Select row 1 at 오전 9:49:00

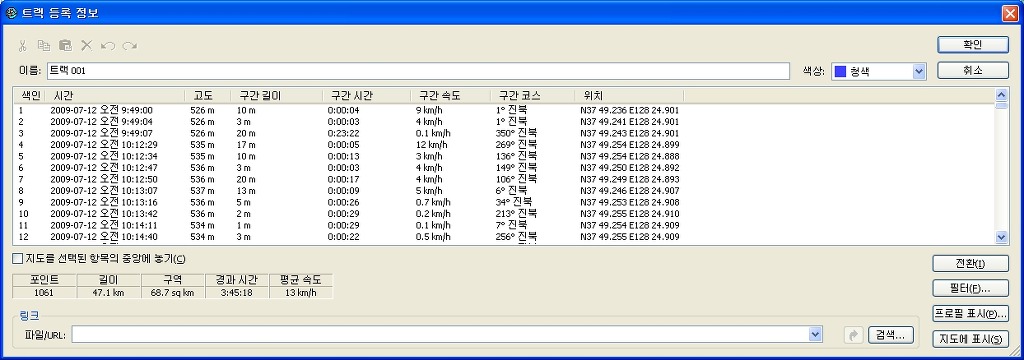(x=504, y=110)
